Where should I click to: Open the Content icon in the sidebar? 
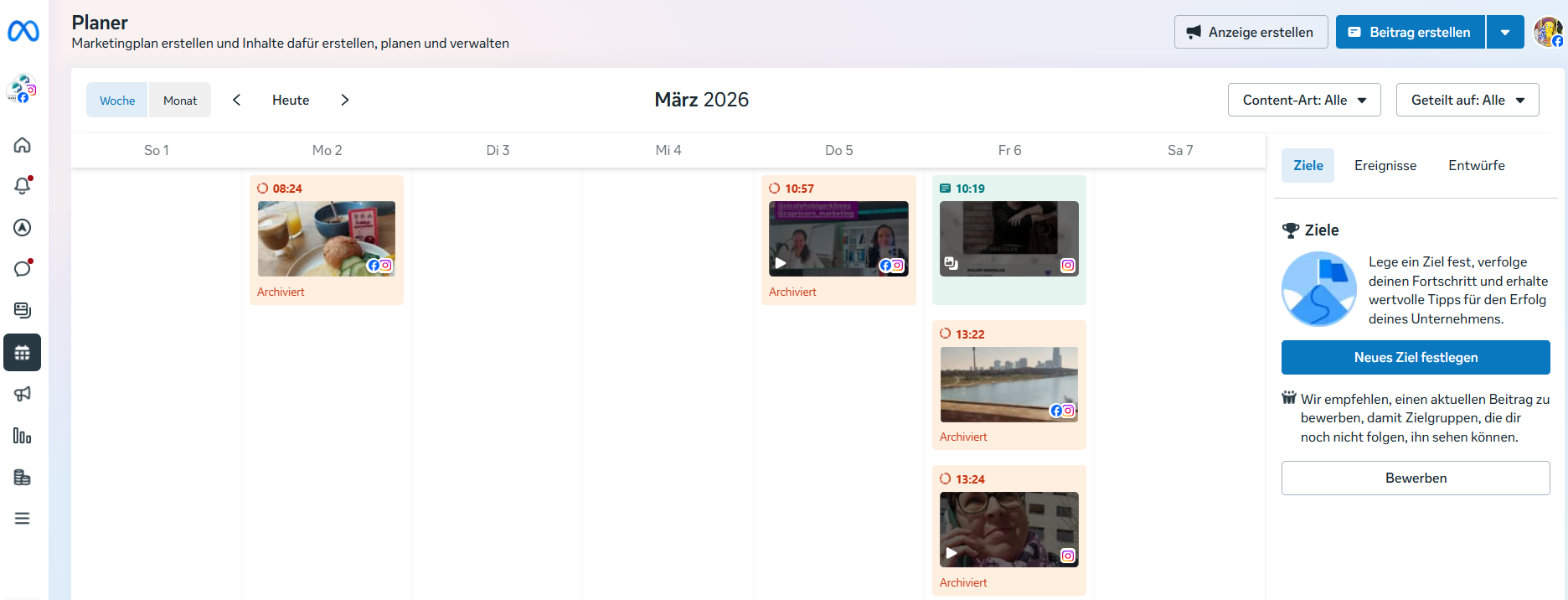pyautogui.click(x=23, y=310)
